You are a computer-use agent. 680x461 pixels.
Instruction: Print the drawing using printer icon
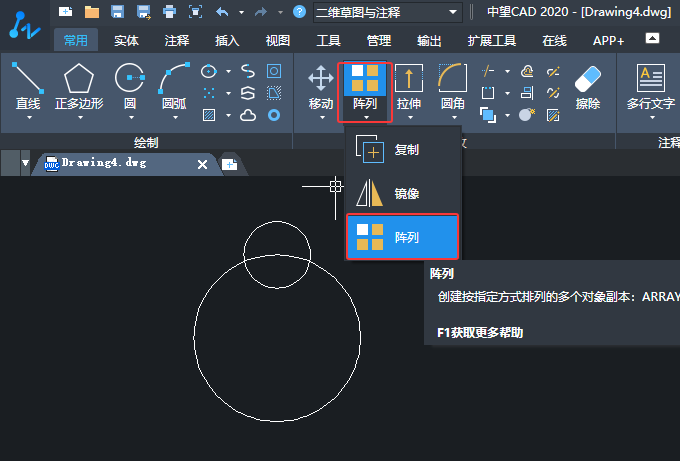pyautogui.click(x=170, y=12)
